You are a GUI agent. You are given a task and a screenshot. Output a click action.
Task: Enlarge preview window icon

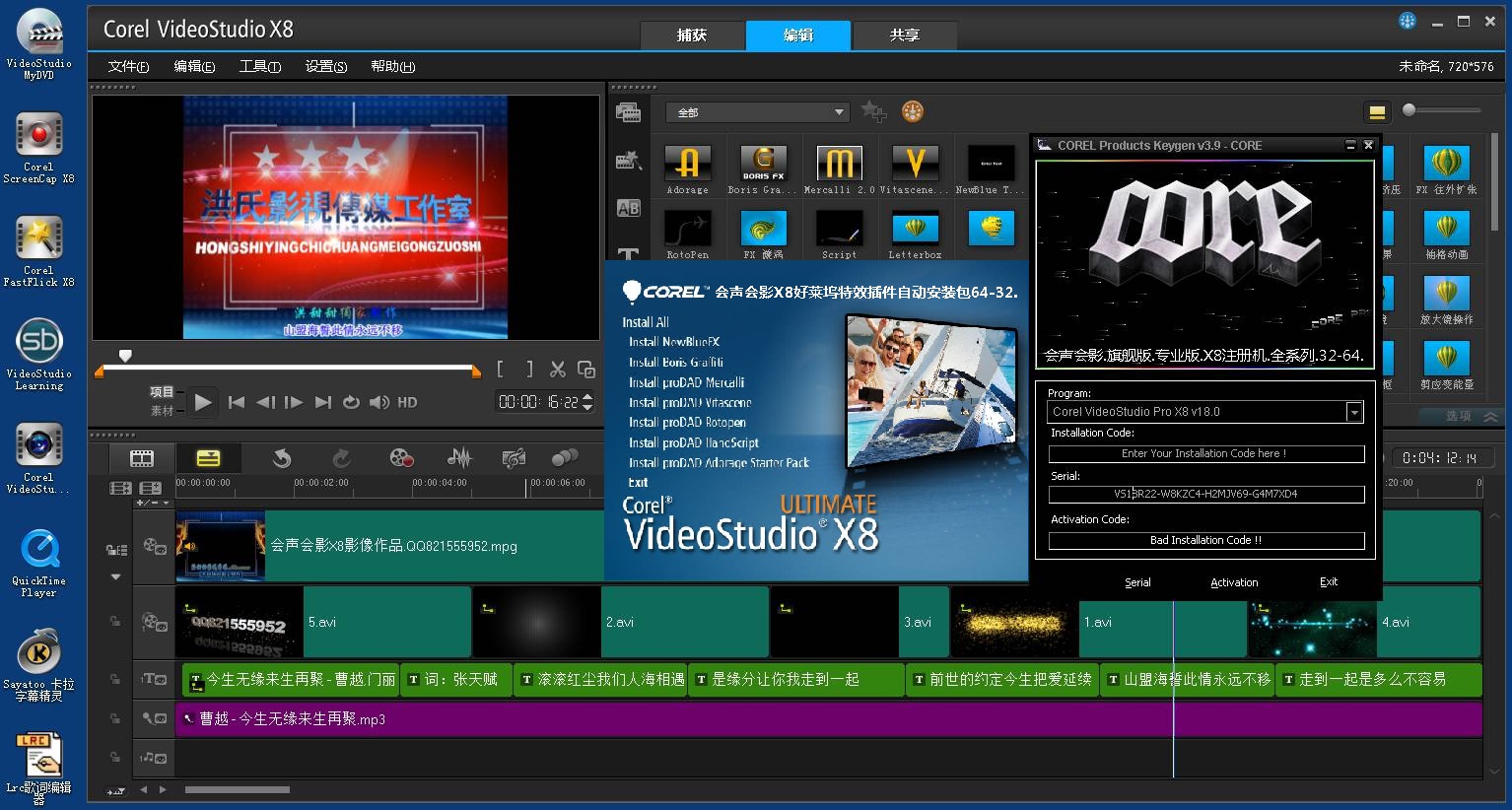tap(586, 370)
